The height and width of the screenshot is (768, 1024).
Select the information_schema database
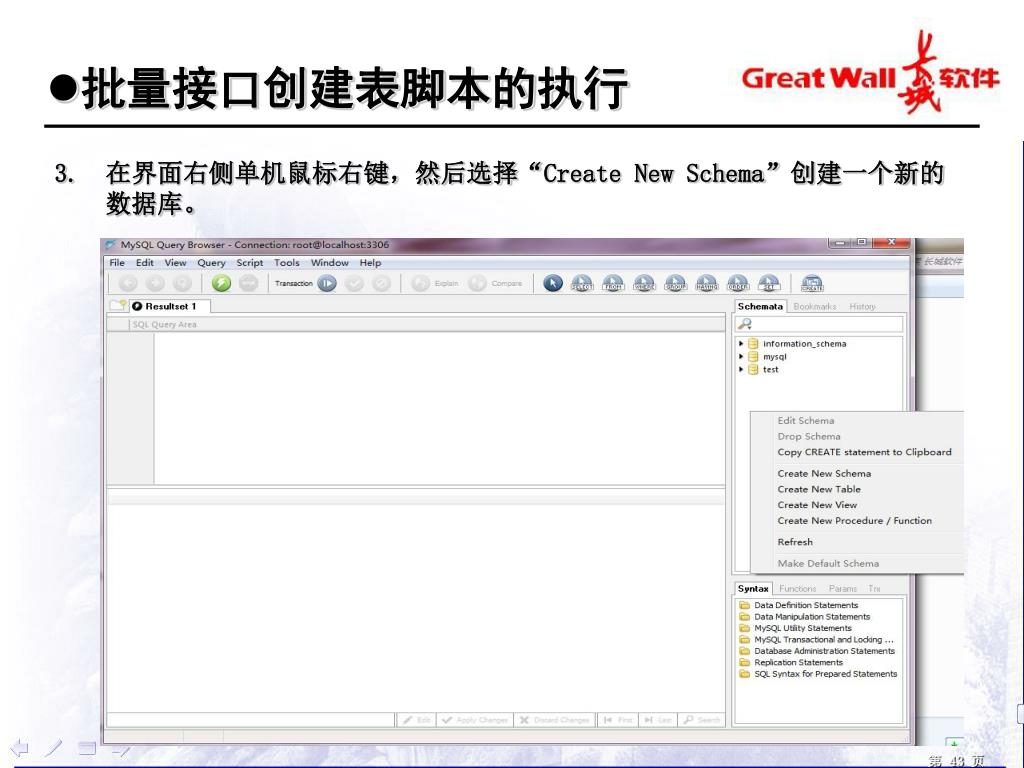tap(804, 344)
